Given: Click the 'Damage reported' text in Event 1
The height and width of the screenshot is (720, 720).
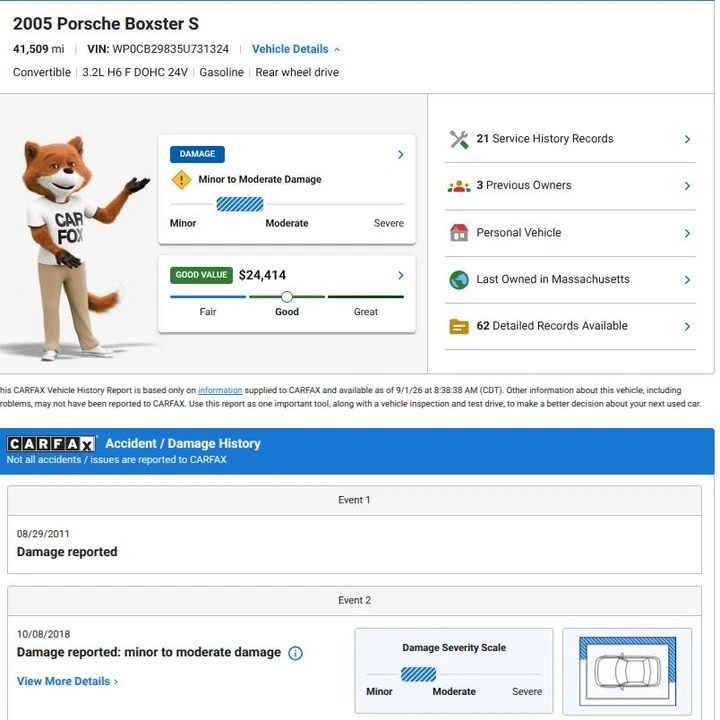Looking at the screenshot, I should [x=67, y=552].
